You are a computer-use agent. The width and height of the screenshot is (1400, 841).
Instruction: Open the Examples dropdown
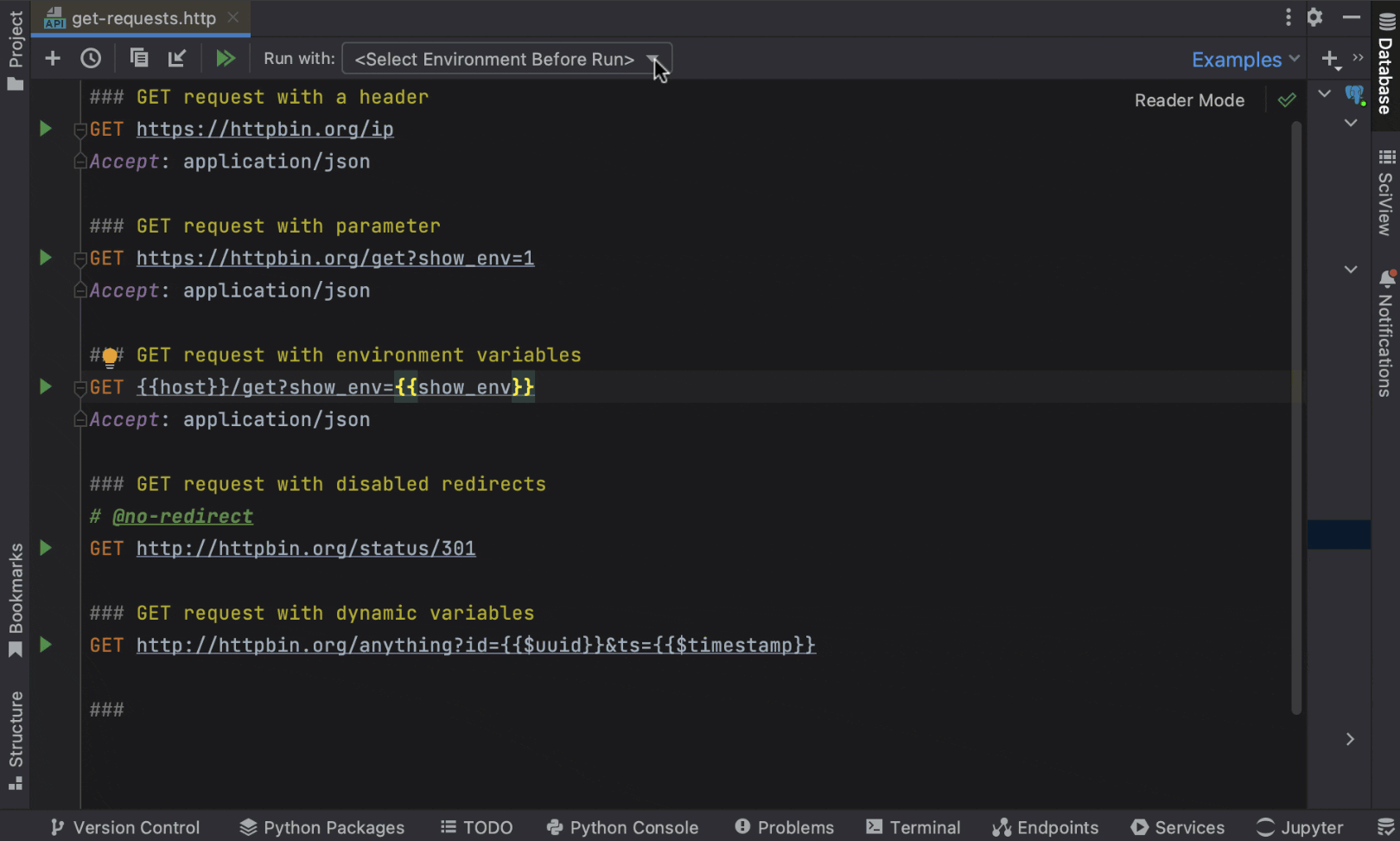coord(1244,59)
